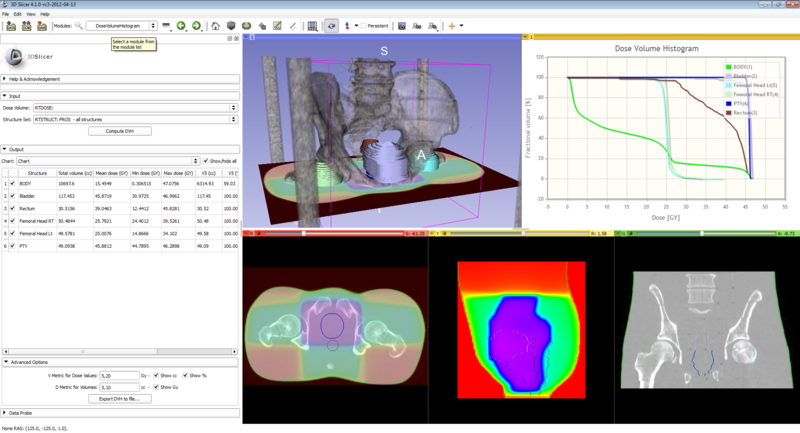Viewport: 800px width, 433px height.
Task: Open the Help menu
Action: click(x=45, y=14)
